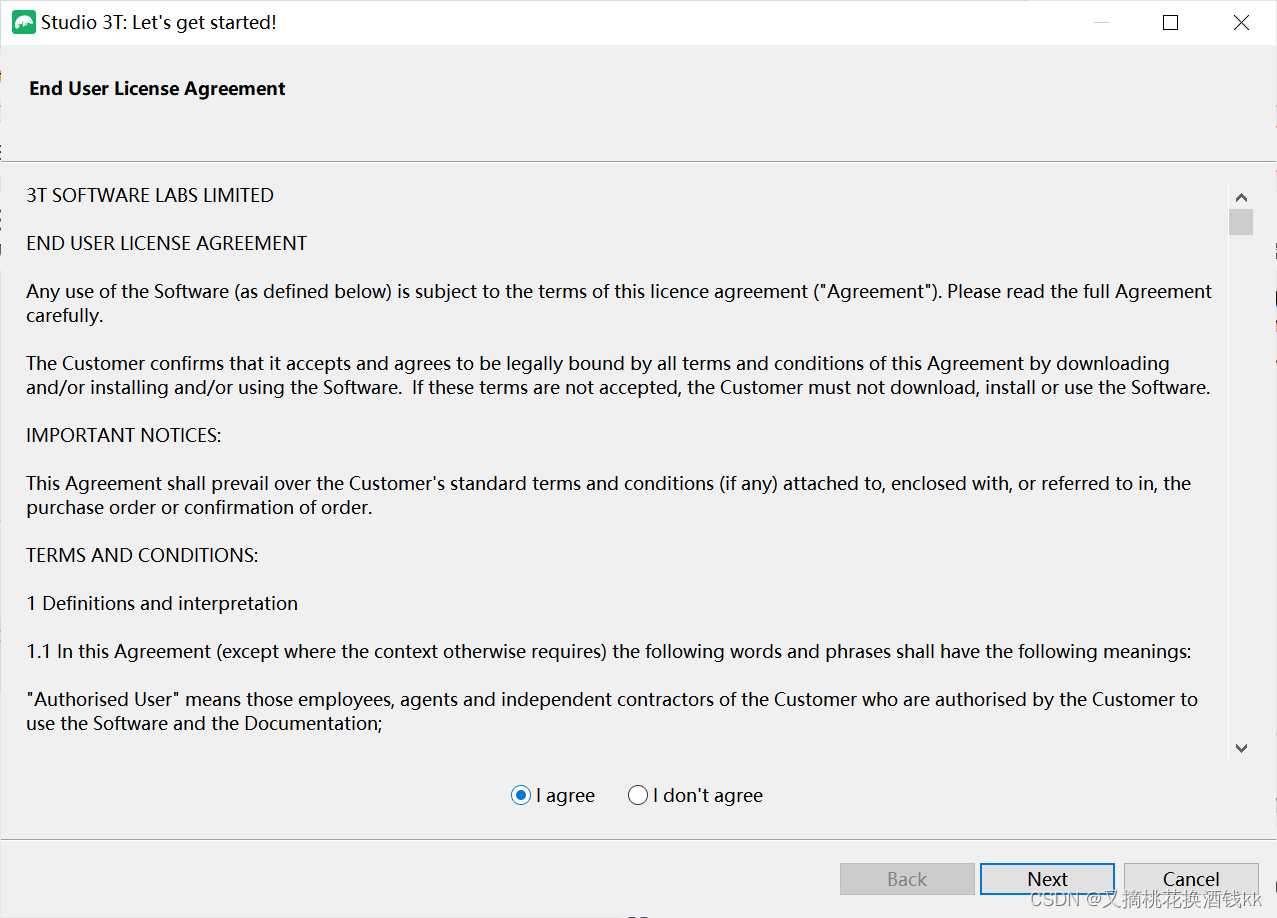Image resolution: width=1277 pixels, height=918 pixels.
Task: Close the Studio 3T setup window
Action: point(1241,22)
